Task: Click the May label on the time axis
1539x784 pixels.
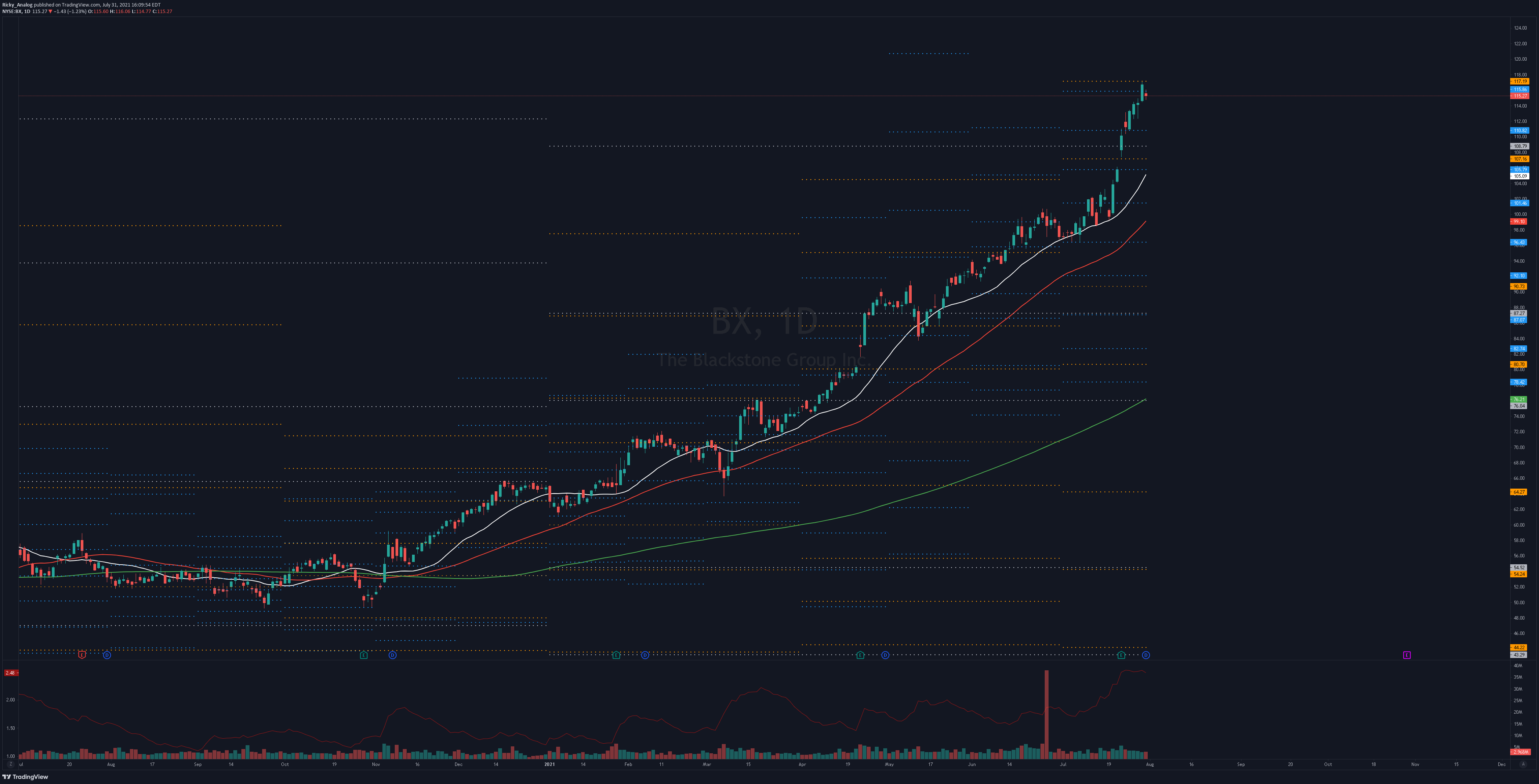Action: (889, 764)
